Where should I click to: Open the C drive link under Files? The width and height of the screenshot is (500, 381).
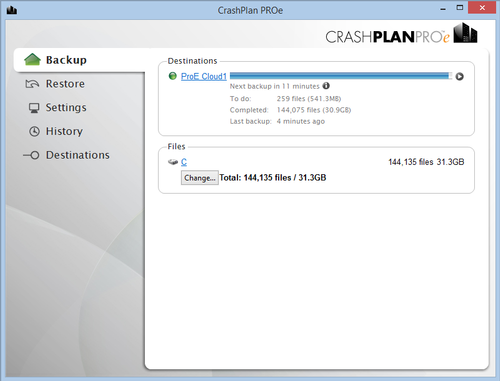click(184, 162)
